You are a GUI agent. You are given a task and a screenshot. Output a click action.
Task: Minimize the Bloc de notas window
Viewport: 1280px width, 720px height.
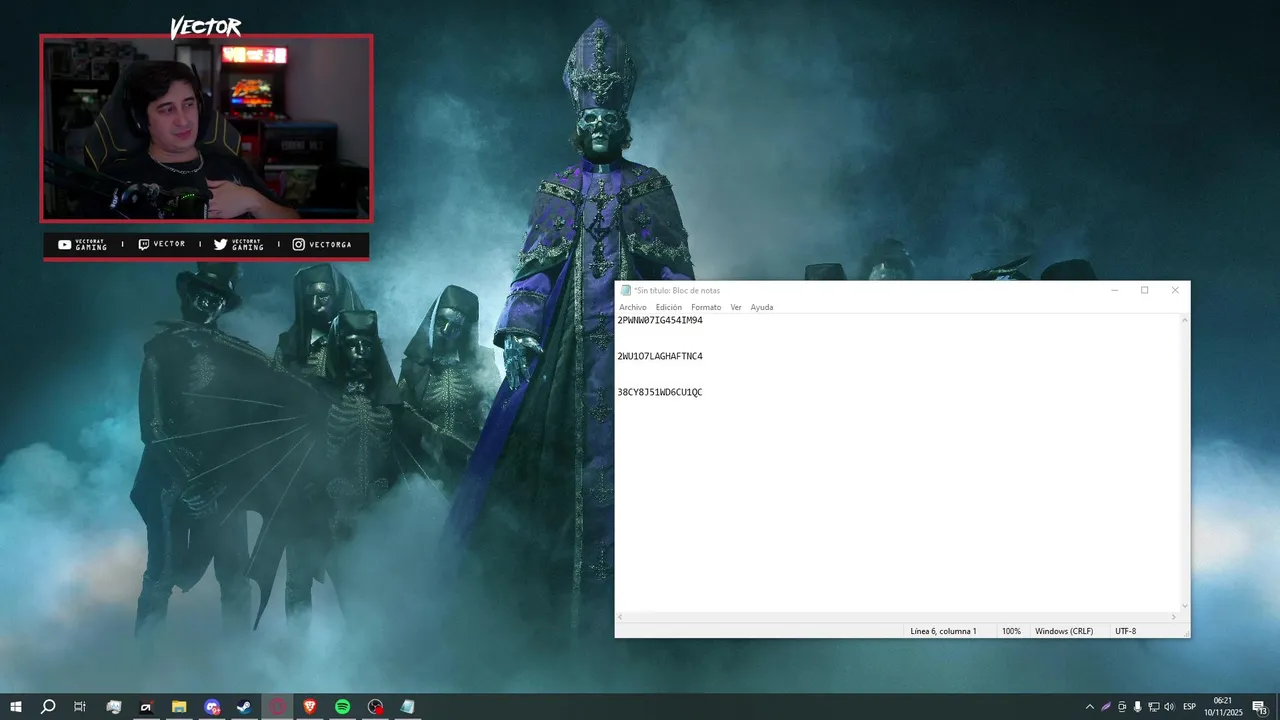(1115, 290)
